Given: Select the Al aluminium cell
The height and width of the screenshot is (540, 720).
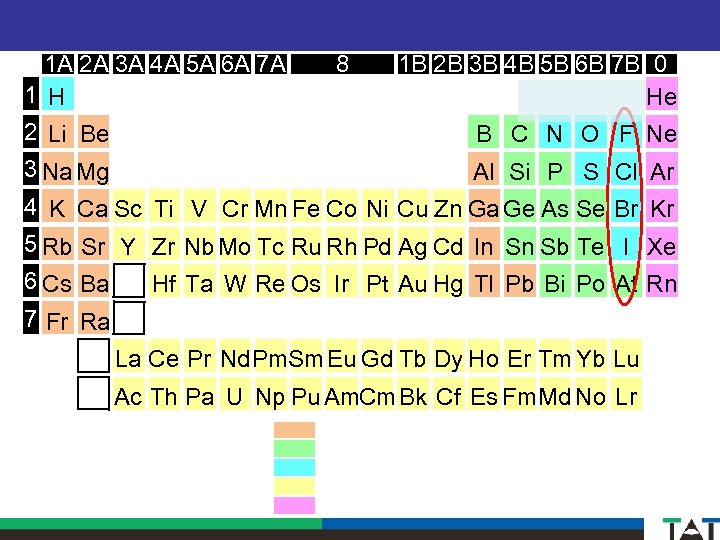Looking at the screenshot, I should [x=484, y=169].
